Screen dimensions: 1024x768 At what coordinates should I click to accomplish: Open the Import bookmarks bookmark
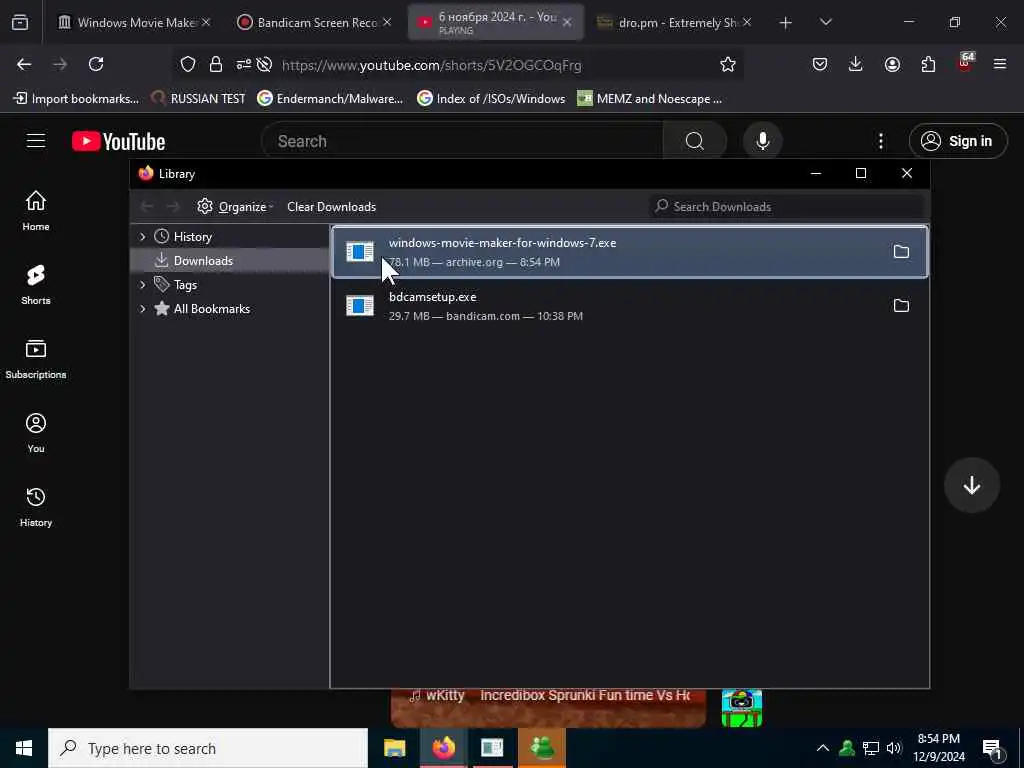coord(76,99)
